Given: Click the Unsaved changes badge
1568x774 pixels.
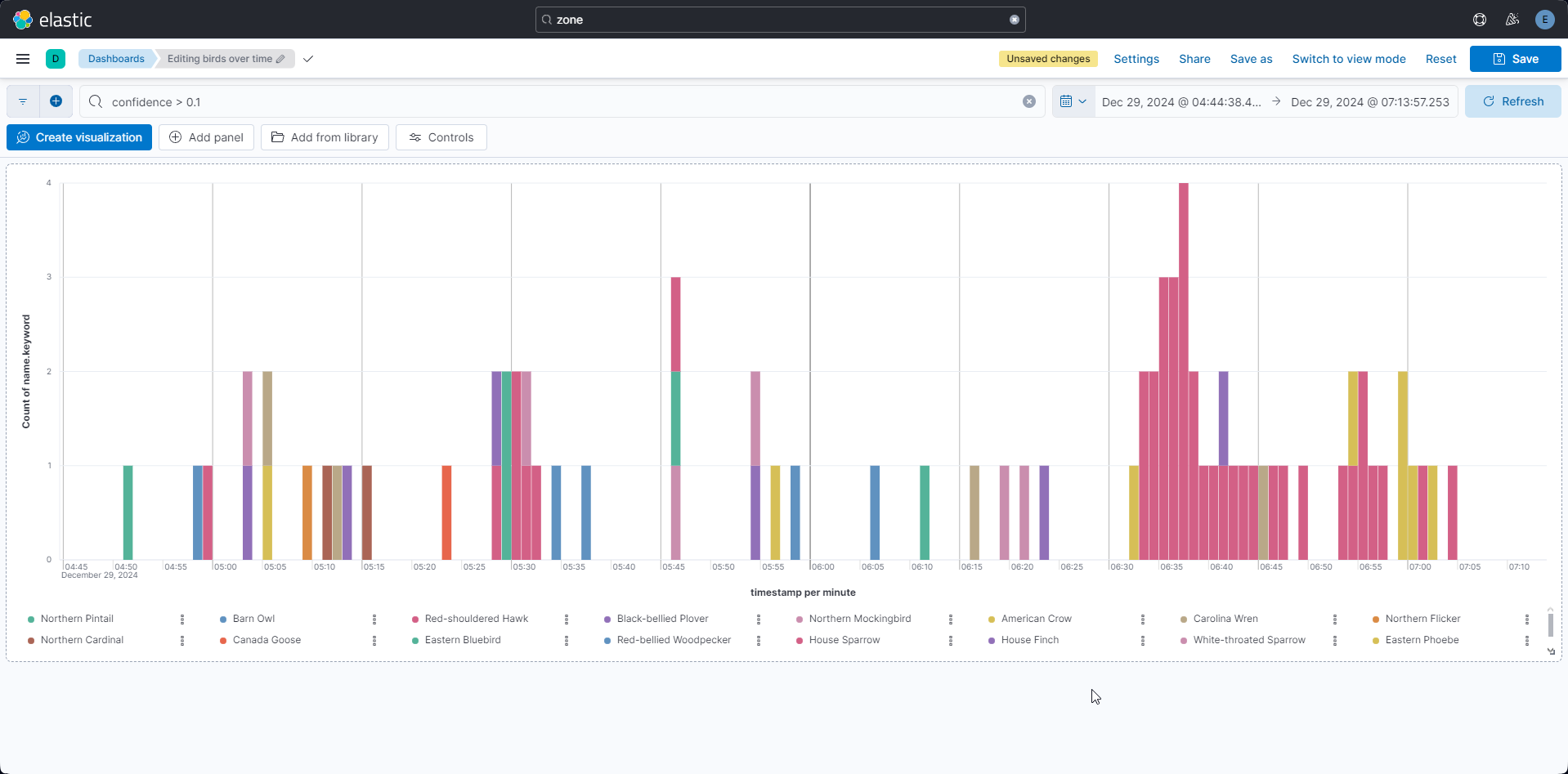Looking at the screenshot, I should click(1048, 59).
